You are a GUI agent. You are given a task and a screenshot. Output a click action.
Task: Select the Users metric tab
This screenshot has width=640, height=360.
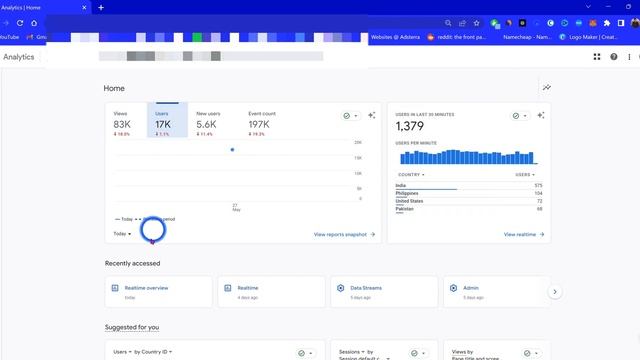[x=167, y=120]
